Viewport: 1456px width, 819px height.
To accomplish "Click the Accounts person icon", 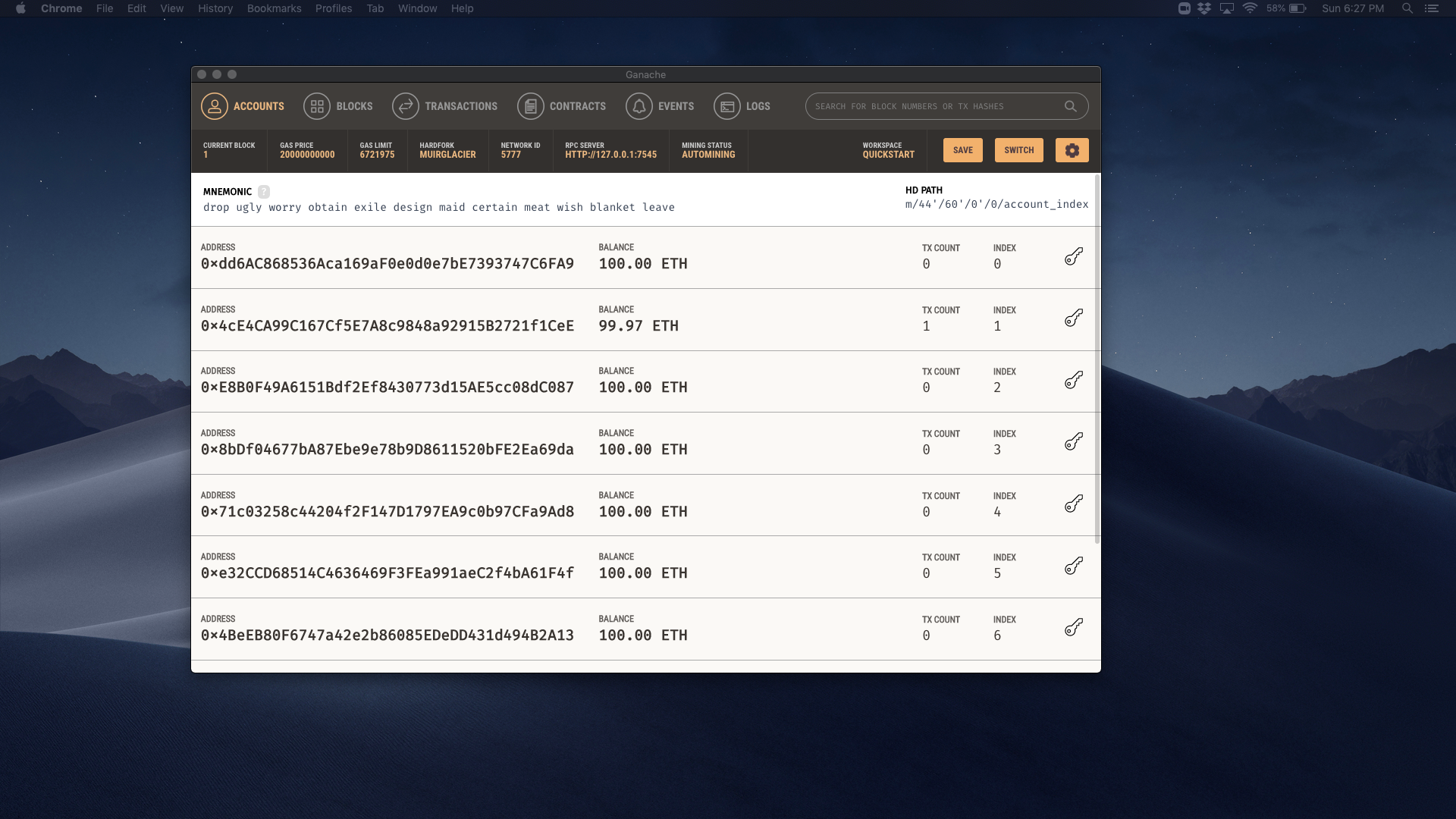I will [214, 106].
